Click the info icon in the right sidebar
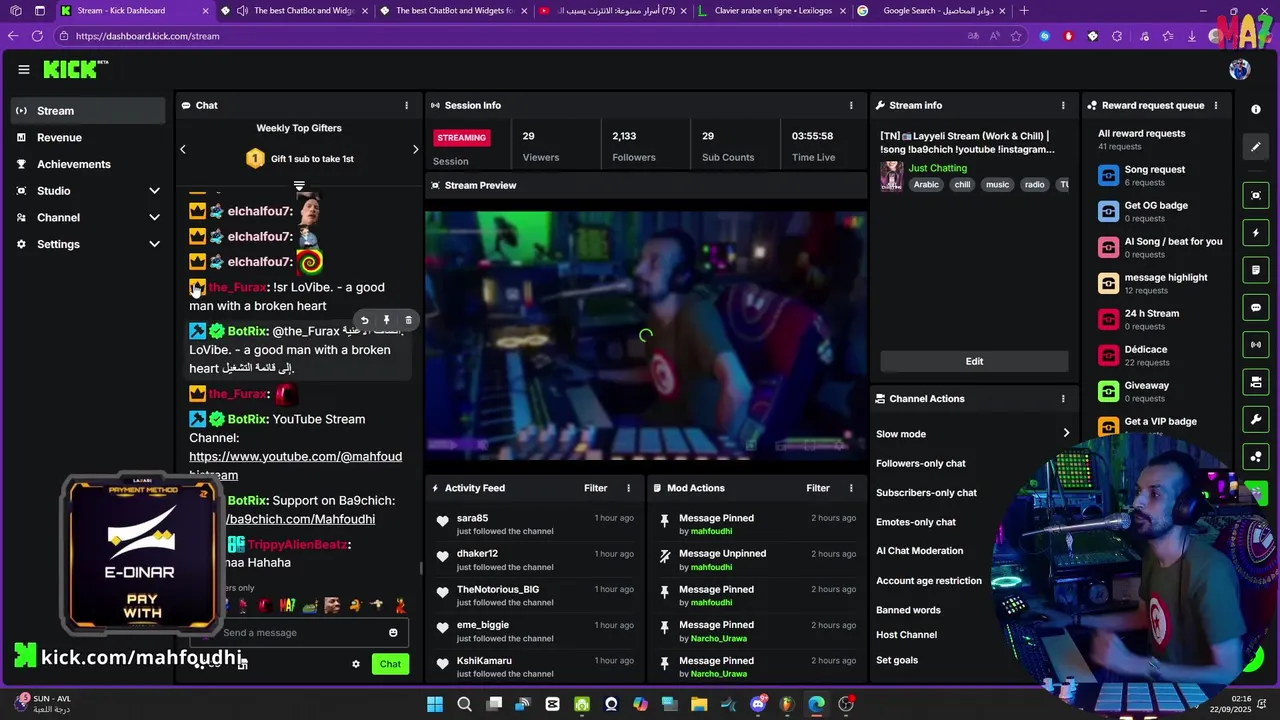This screenshot has height=720, width=1280. (1256, 109)
